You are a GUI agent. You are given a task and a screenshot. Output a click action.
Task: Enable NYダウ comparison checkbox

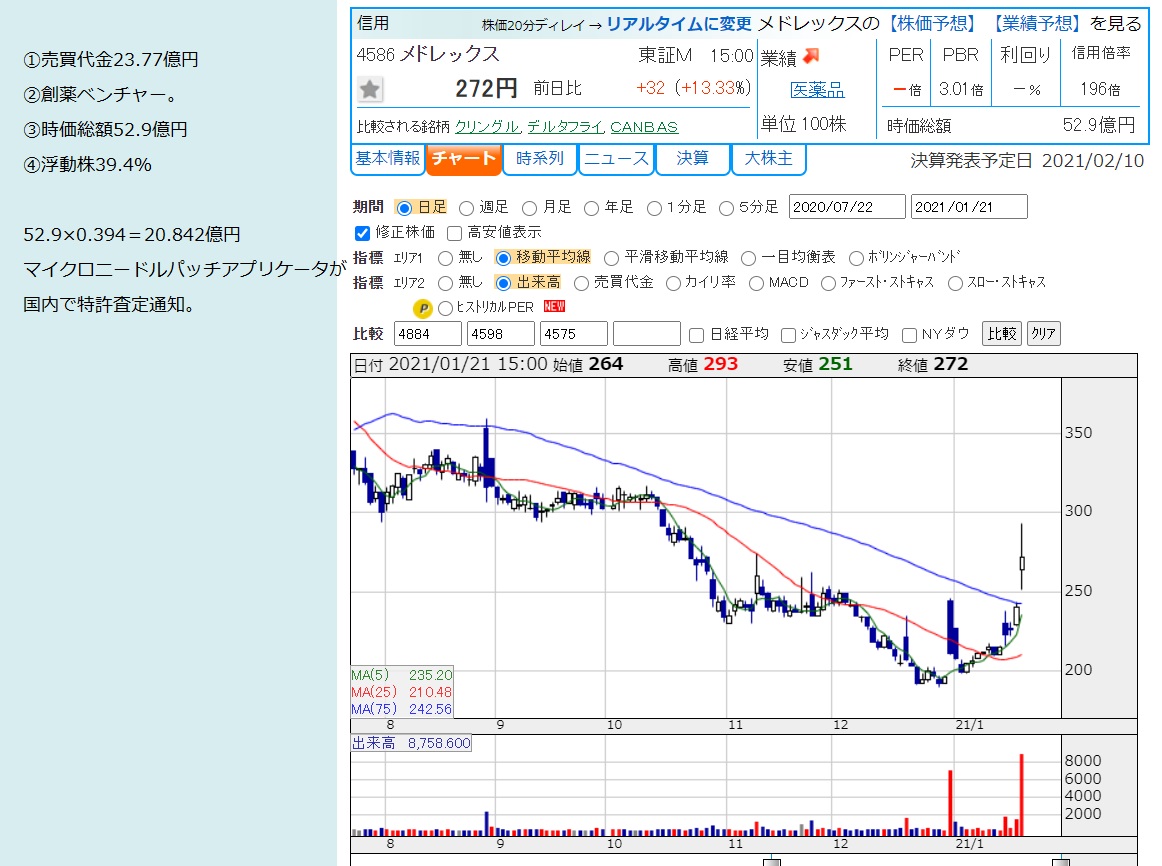(x=909, y=336)
